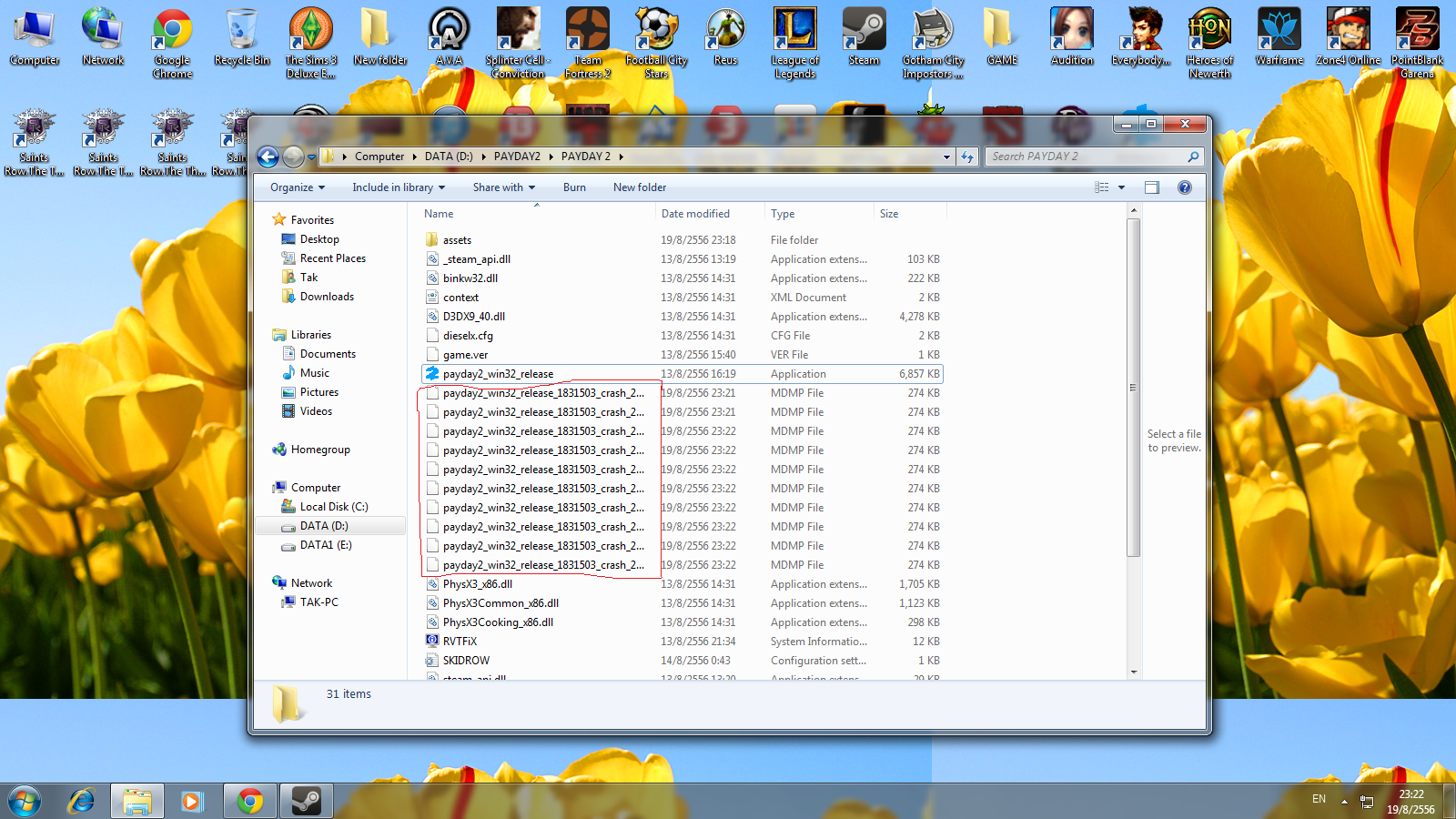This screenshot has height=819, width=1456.
Task: Select DATA1 (E:) drive in navigation pane
Action: pos(326,545)
